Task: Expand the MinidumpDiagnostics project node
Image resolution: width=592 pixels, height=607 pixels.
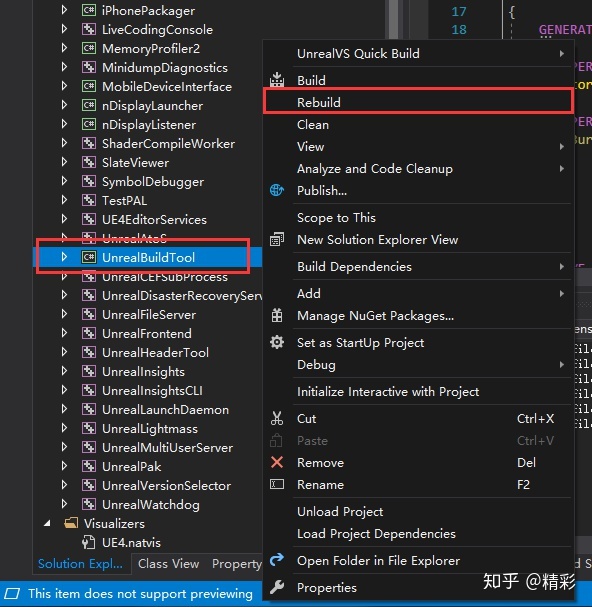Action: [64, 67]
